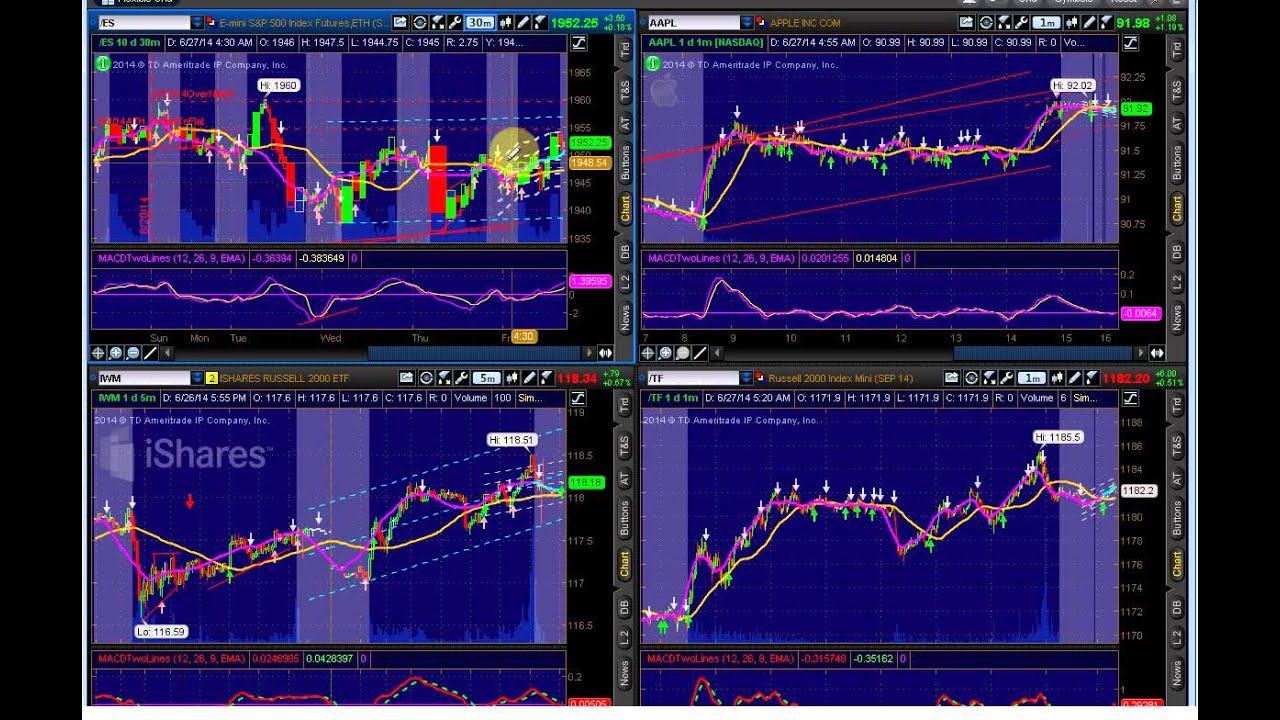
Task: Select News side tab on IWM chart
Action: coord(626,674)
